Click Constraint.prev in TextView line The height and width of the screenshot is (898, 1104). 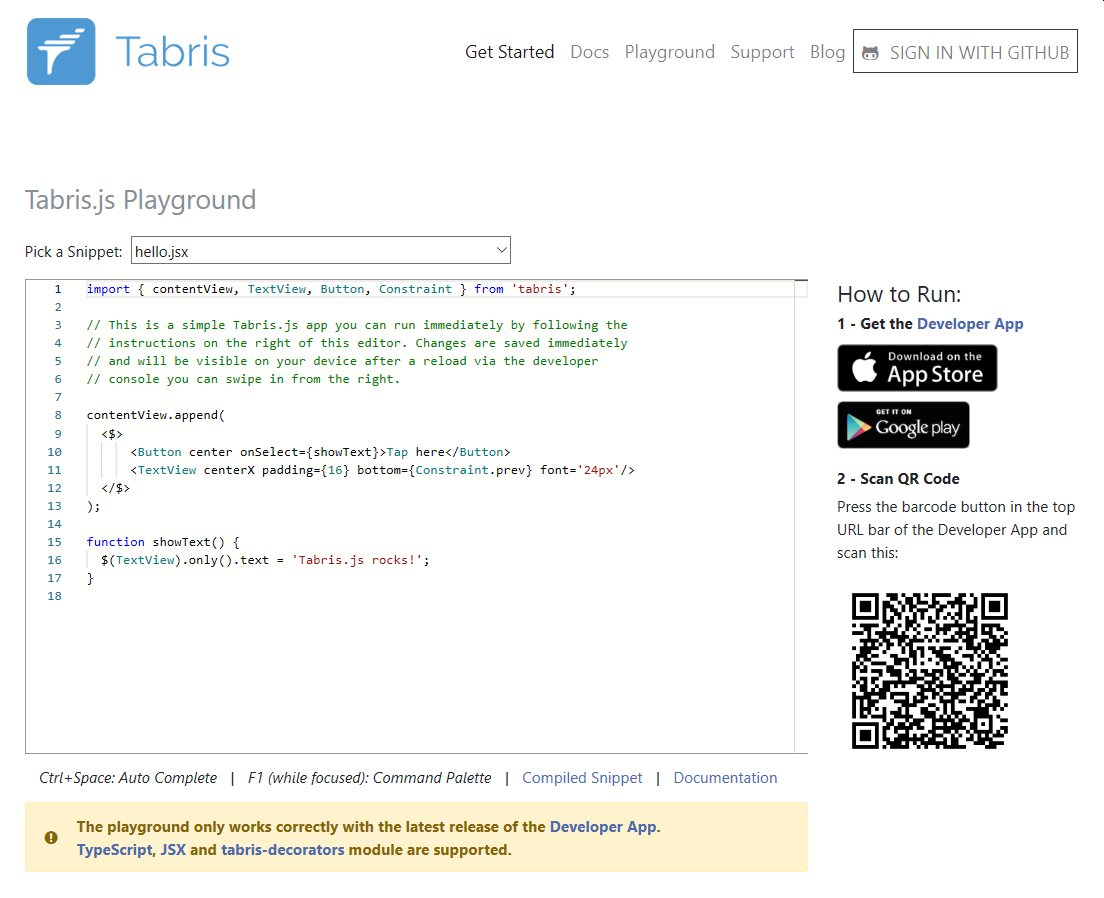(x=470, y=470)
